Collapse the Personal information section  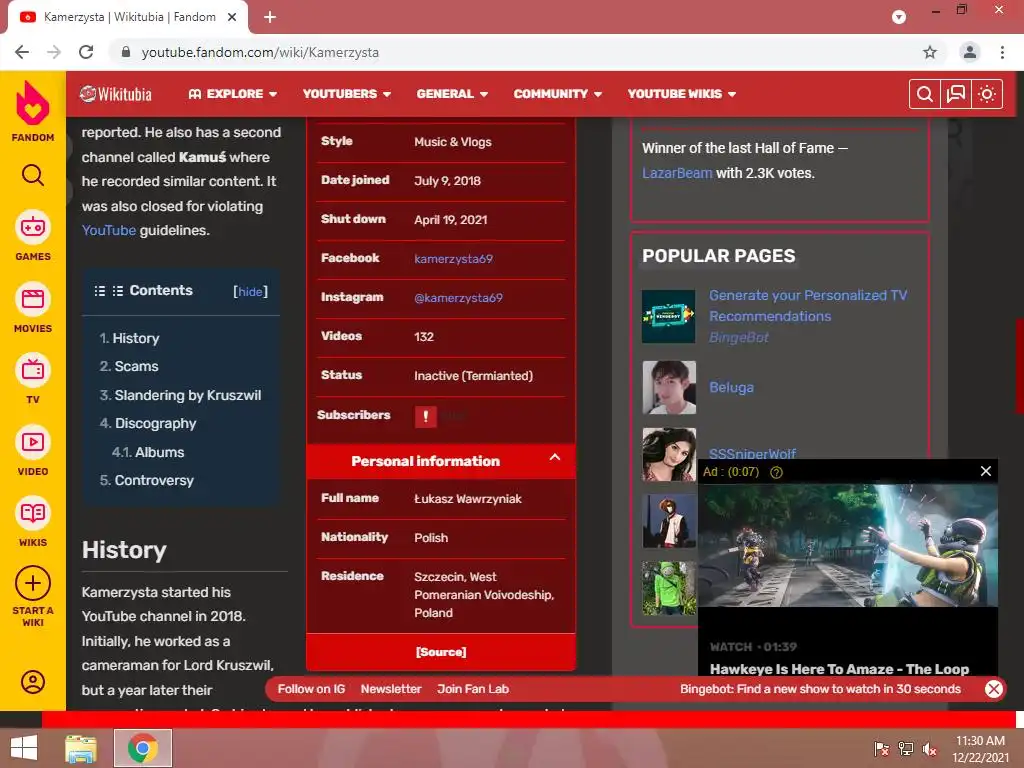(x=554, y=458)
